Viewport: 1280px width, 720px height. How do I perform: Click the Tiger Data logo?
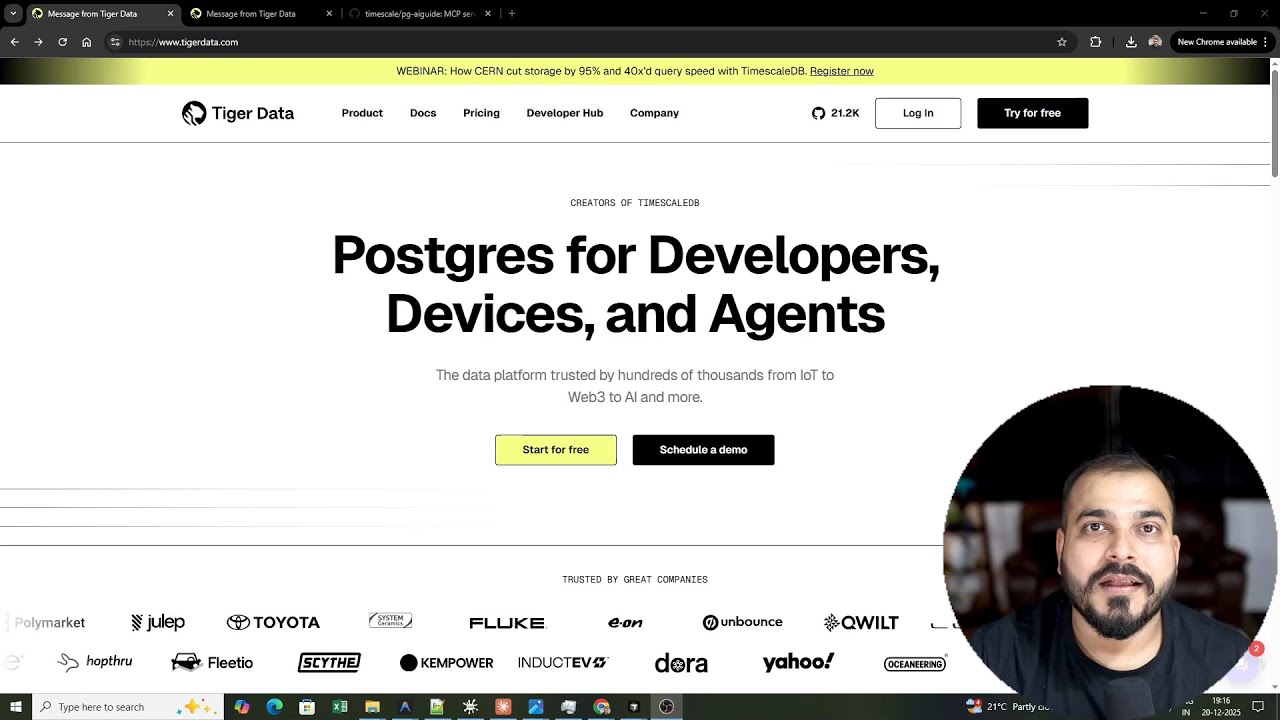tap(238, 113)
